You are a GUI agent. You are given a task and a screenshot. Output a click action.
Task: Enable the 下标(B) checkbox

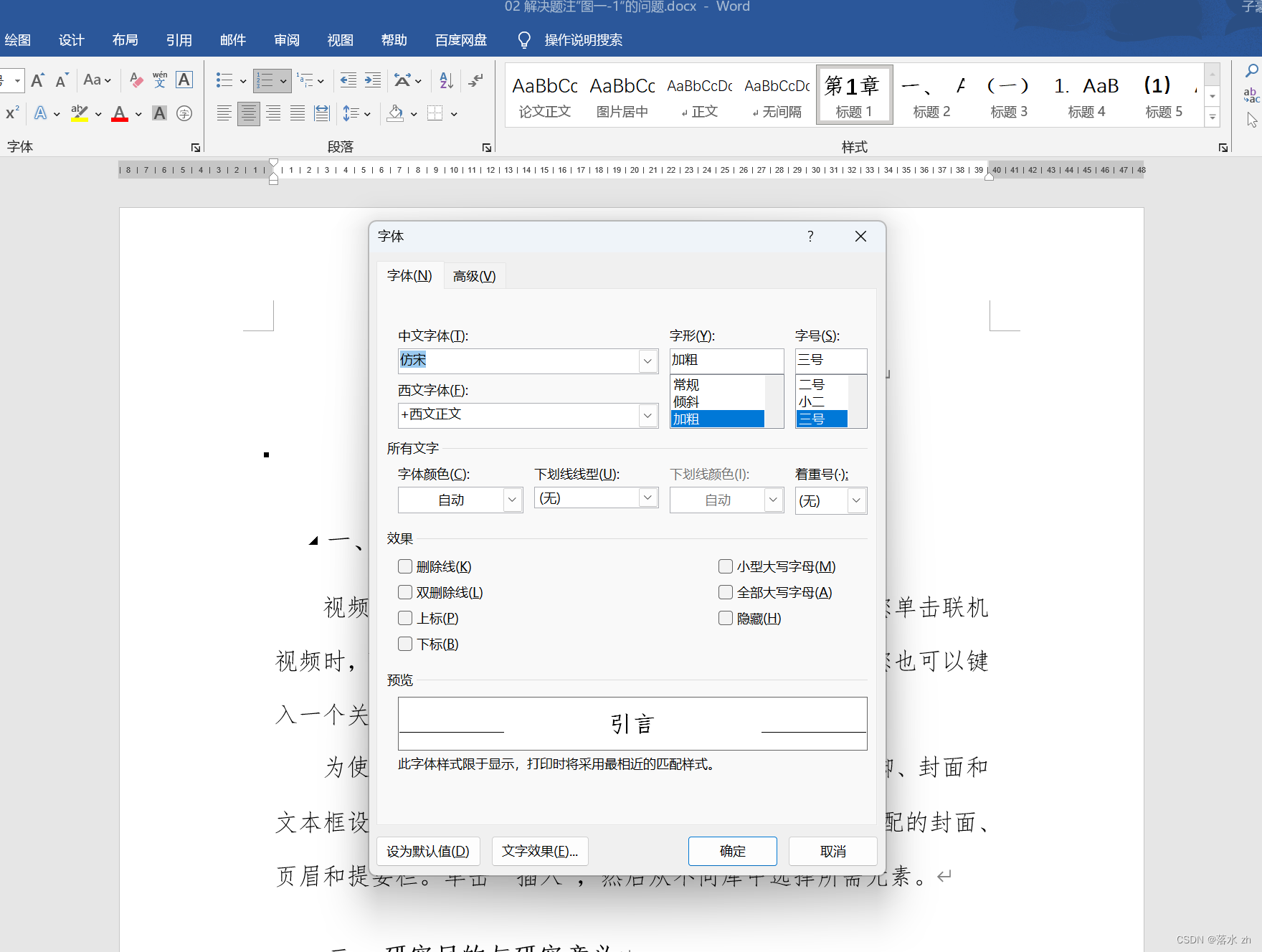click(x=405, y=644)
